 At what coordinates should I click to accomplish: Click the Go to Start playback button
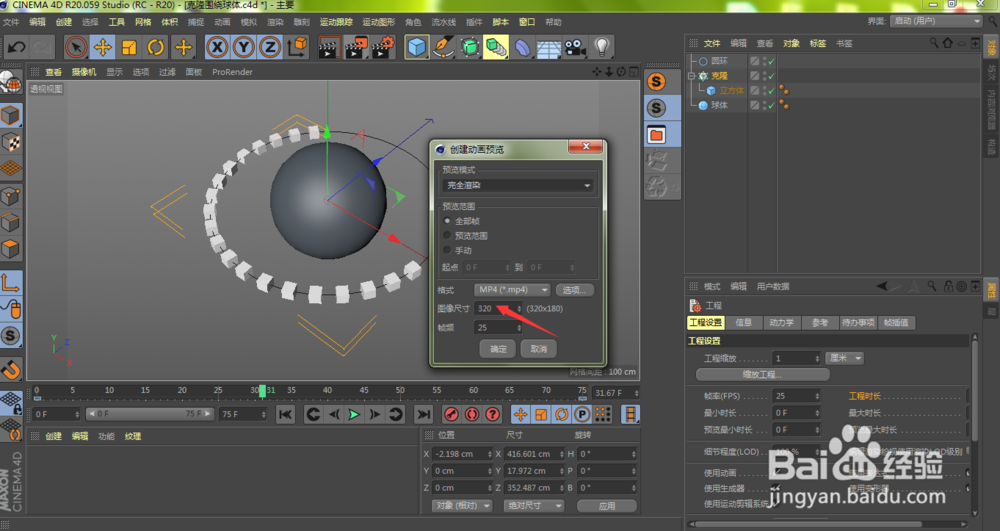pos(285,414)
